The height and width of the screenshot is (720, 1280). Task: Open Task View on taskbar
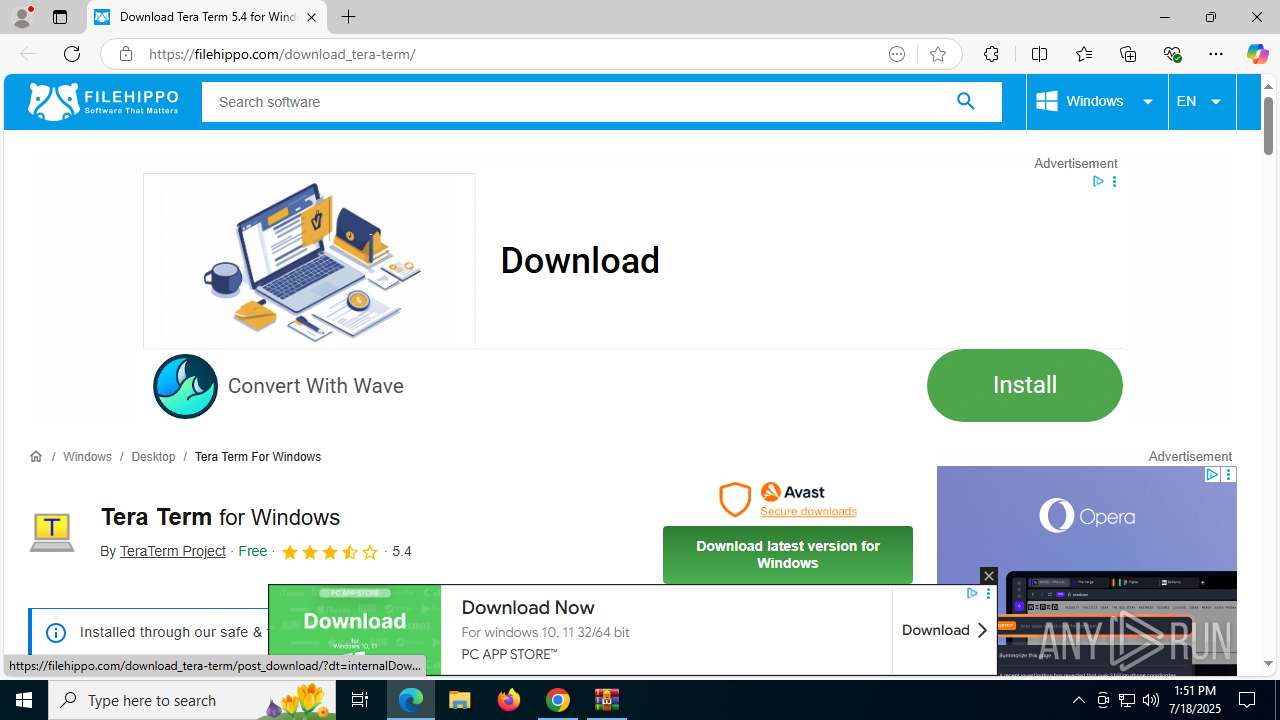(x=361, y=700)
